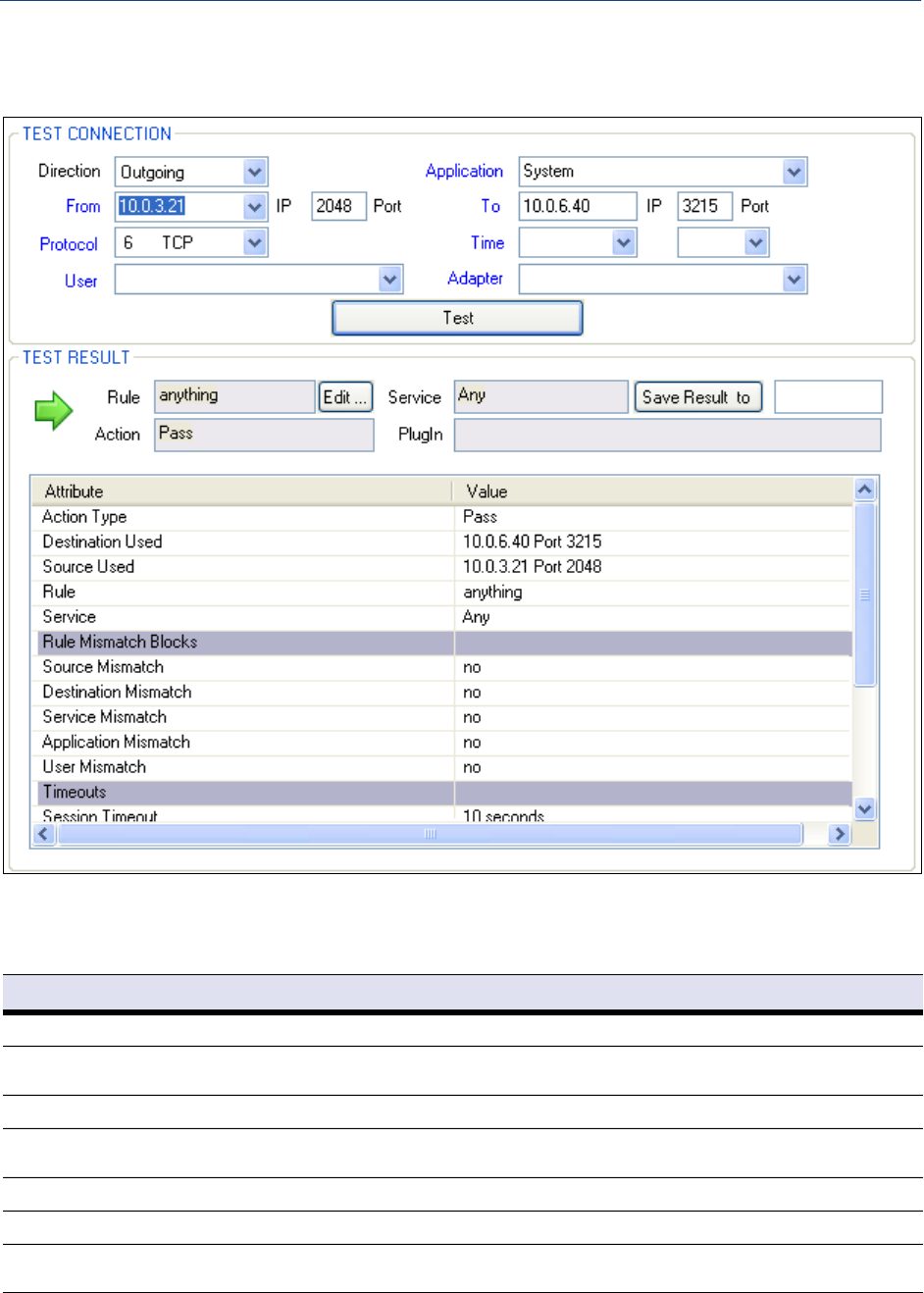Click the Attribute column header
Screen dimensions: 924x1293
(x=242, y=491)
